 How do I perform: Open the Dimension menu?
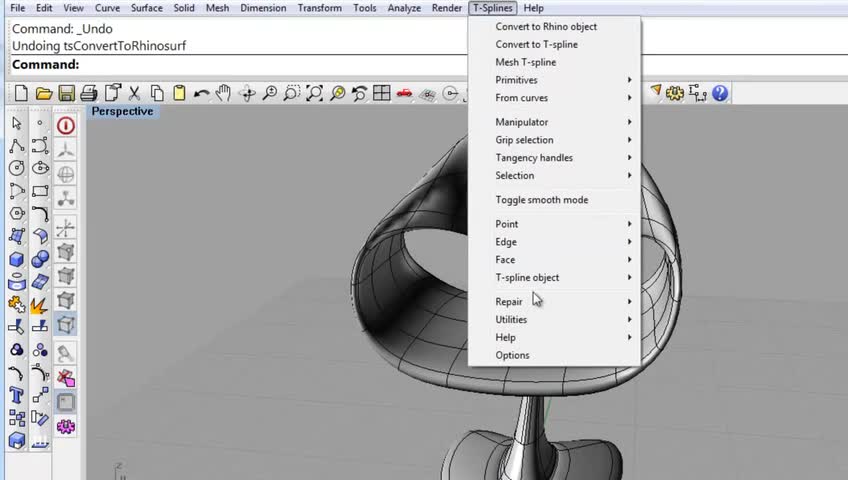[263, 8]
